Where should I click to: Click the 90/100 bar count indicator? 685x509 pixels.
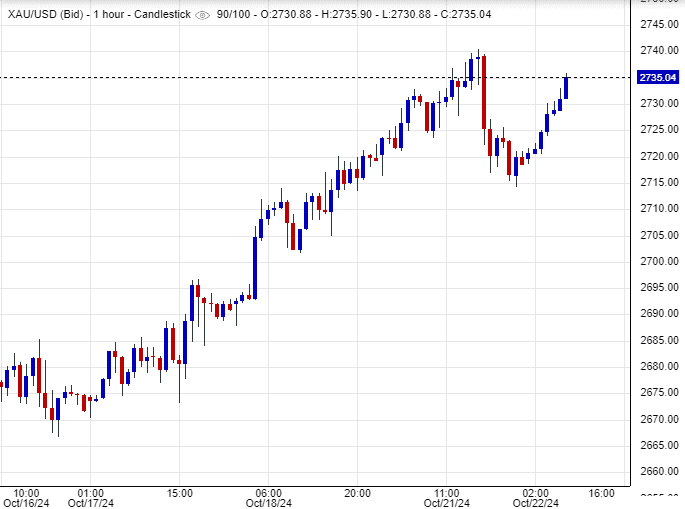(235, 15)
